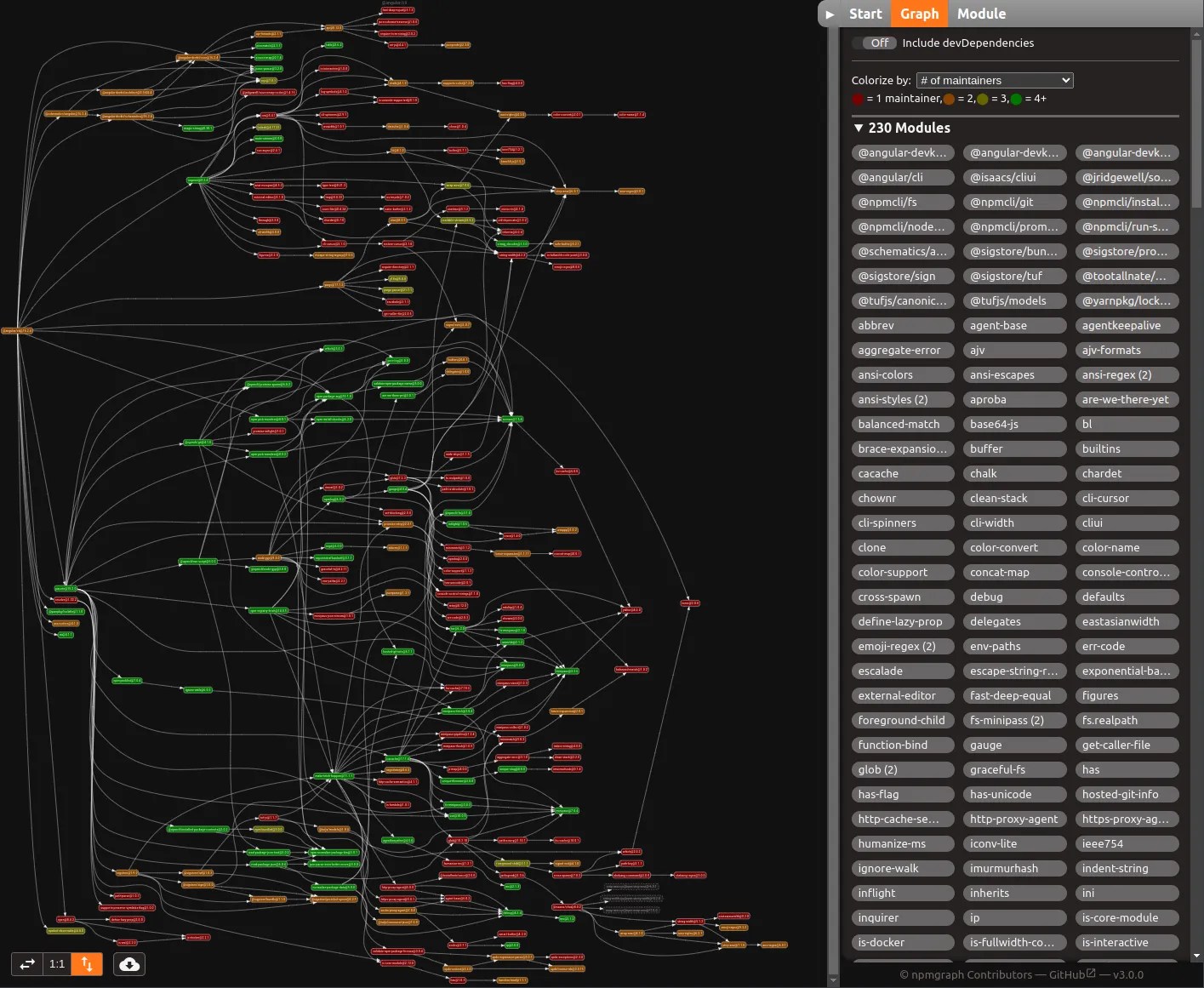Click the http-proxy-agent module chip
1204x988 pixels.
[x=1015, y=819]
